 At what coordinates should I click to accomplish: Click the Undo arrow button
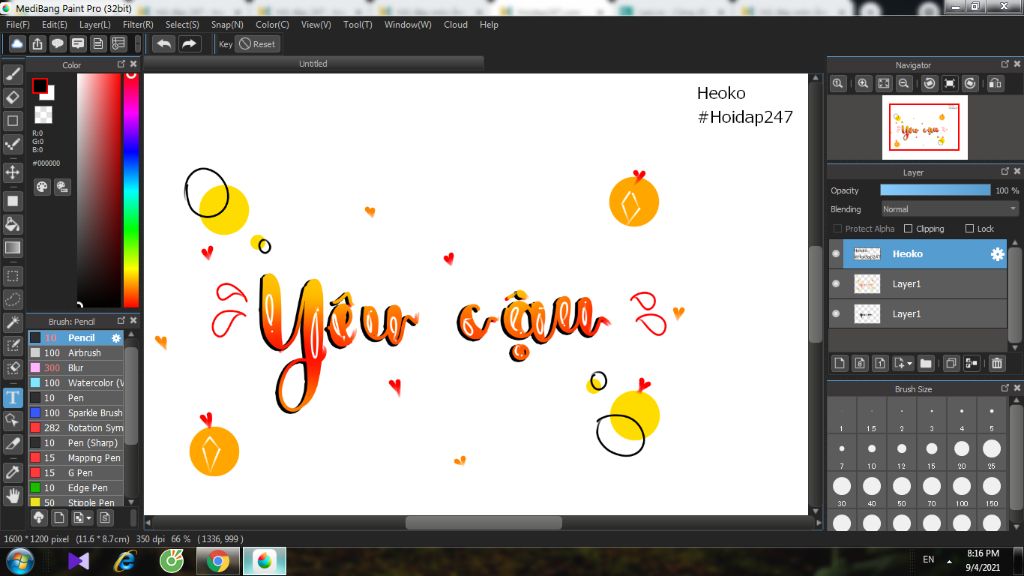(x=164, y=44)
